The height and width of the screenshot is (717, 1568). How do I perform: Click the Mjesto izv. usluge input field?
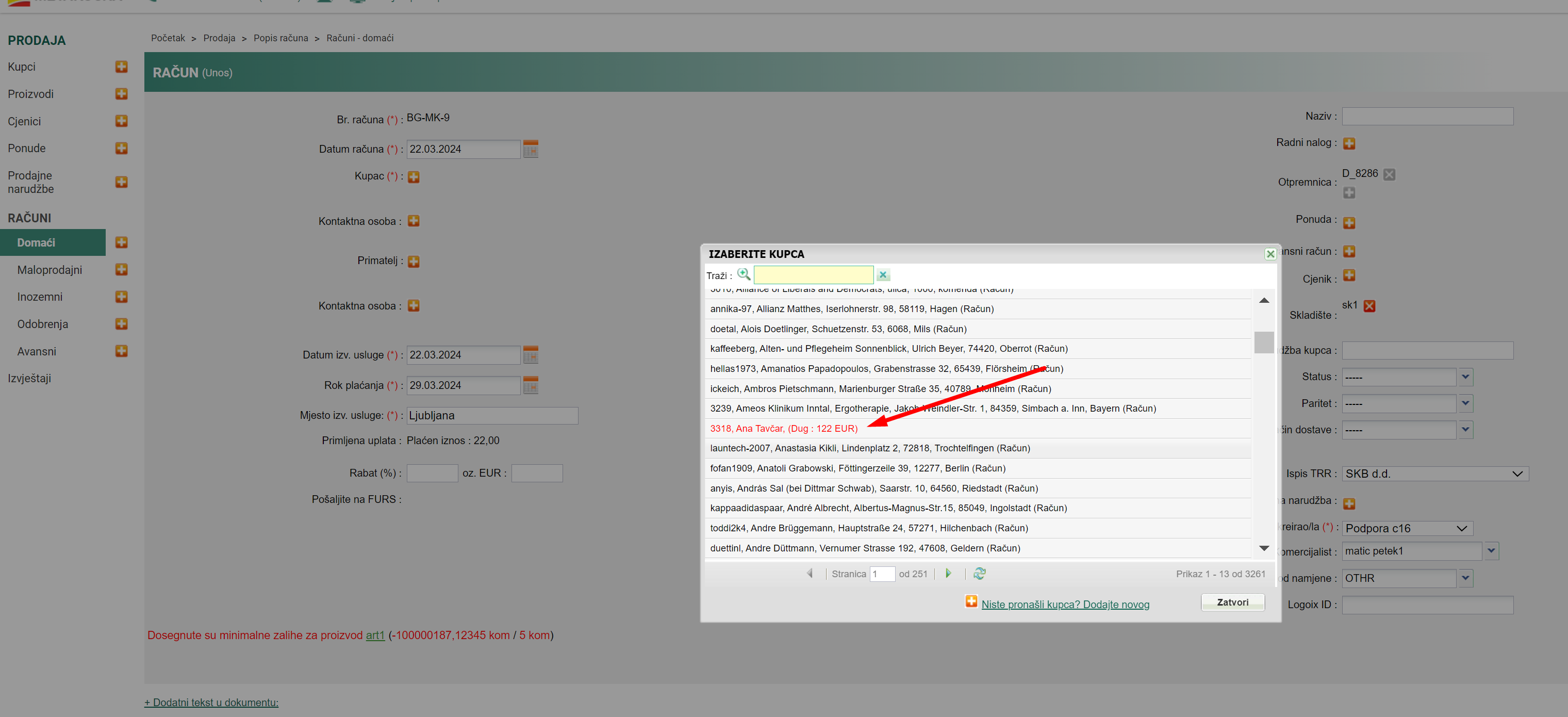491,415
